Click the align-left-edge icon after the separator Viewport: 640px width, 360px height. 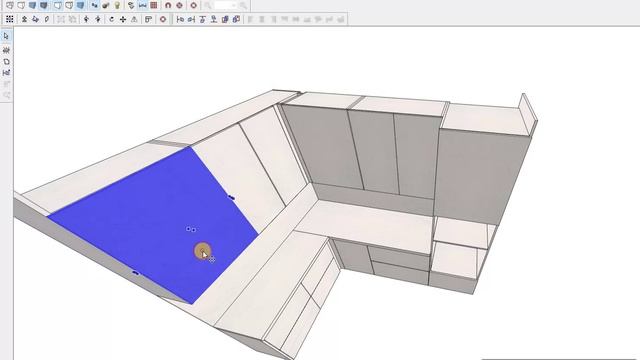point(180,19)
